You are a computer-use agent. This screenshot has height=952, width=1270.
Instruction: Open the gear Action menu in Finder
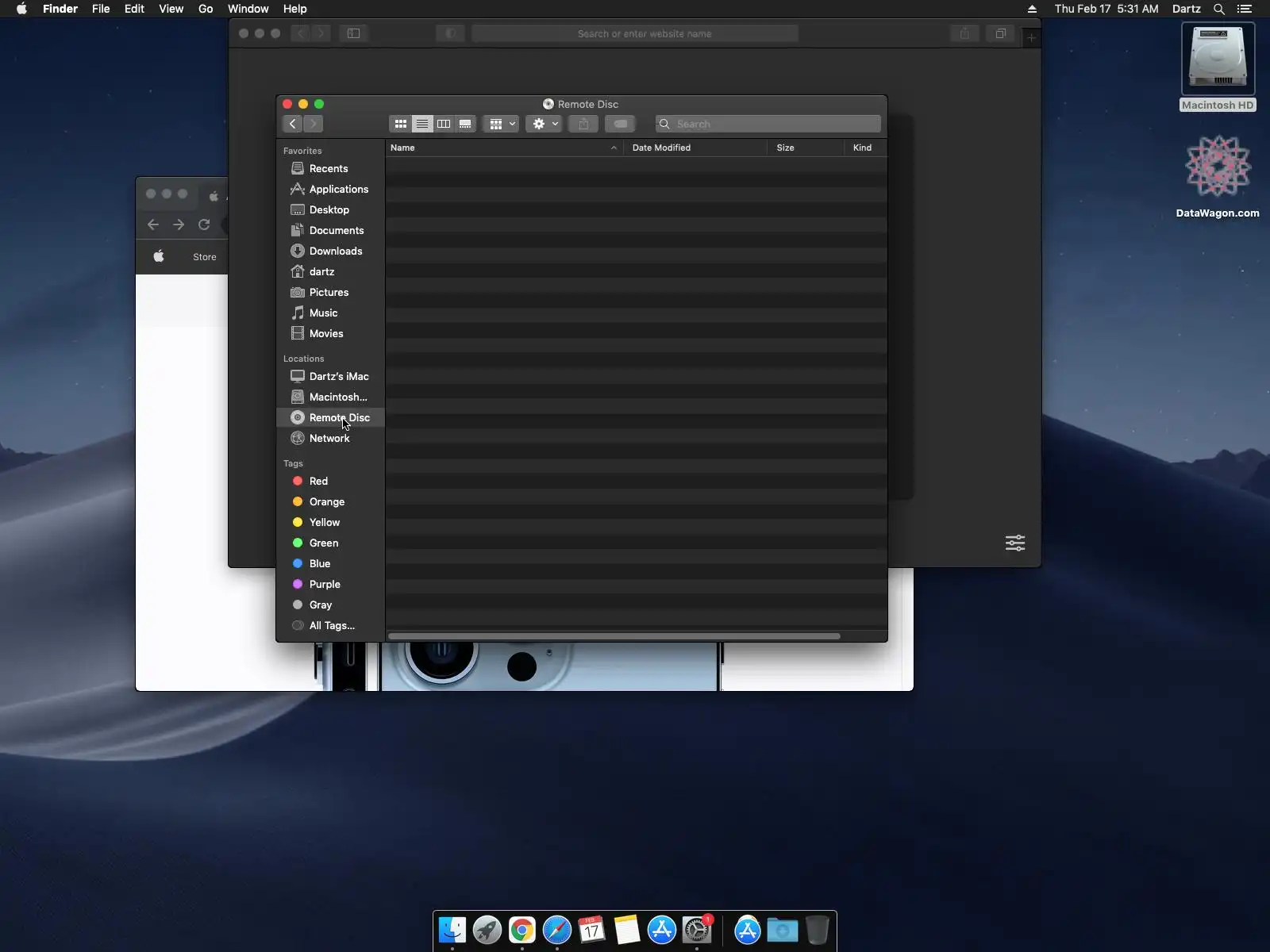pyautogui.click(x=545, y=124)
